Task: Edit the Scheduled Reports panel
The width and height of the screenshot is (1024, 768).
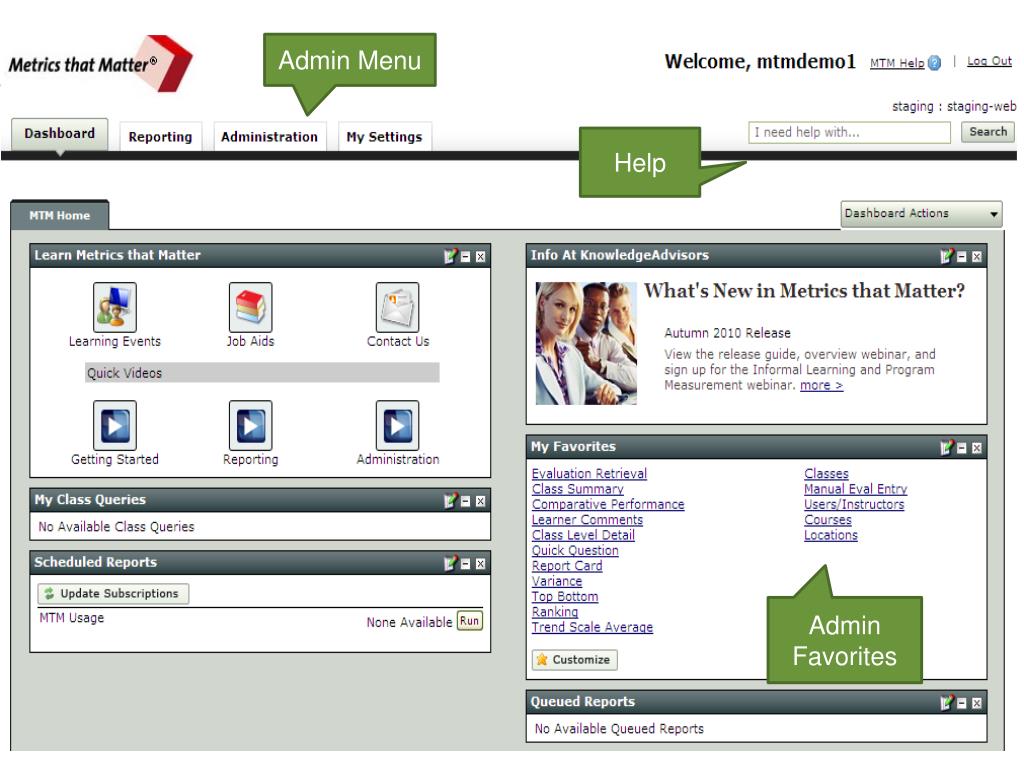Action: pyautogui.click(x=451, y=563)
